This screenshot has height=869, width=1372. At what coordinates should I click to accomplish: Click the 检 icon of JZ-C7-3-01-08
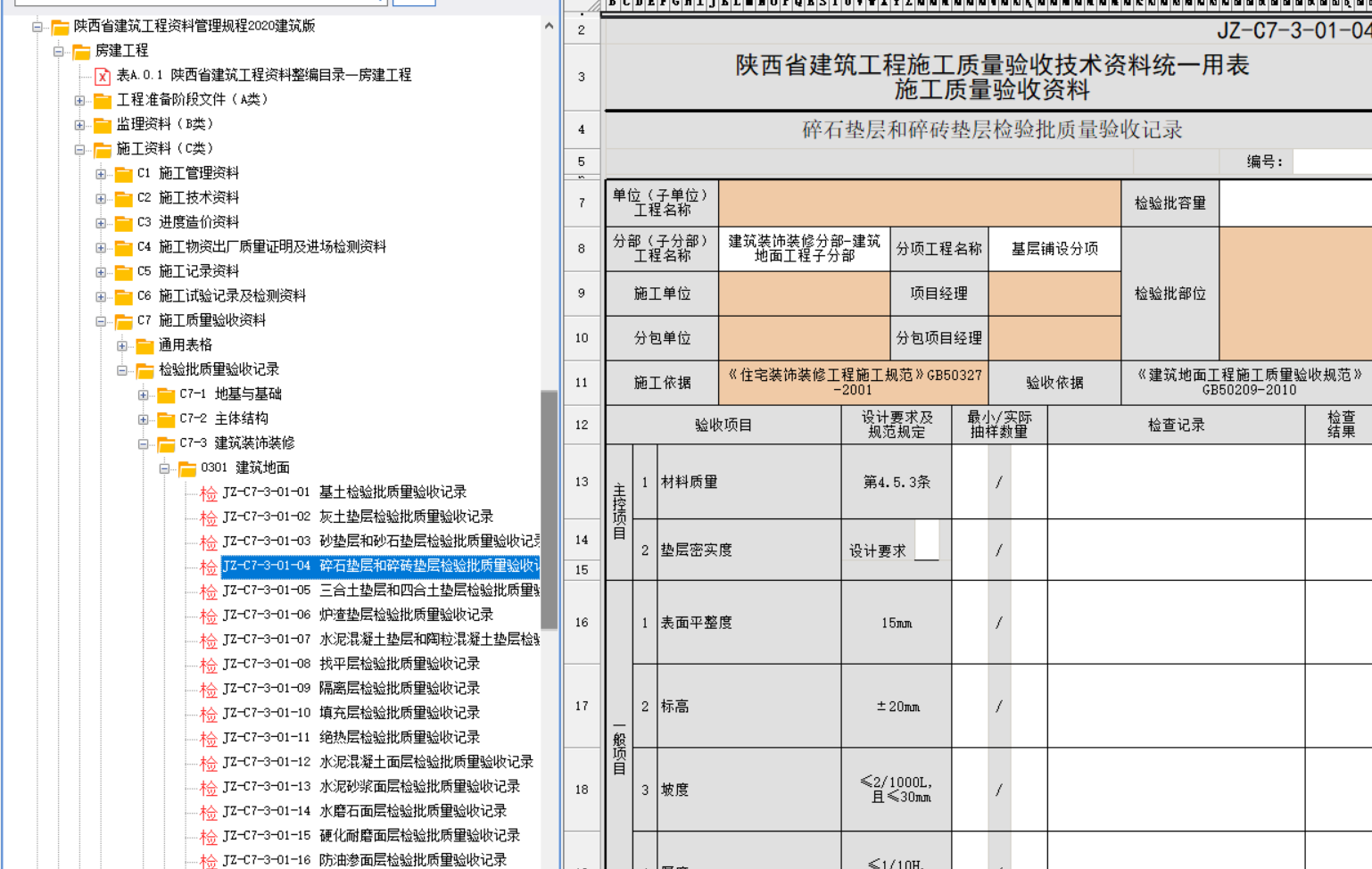click(x=209, y=666)
